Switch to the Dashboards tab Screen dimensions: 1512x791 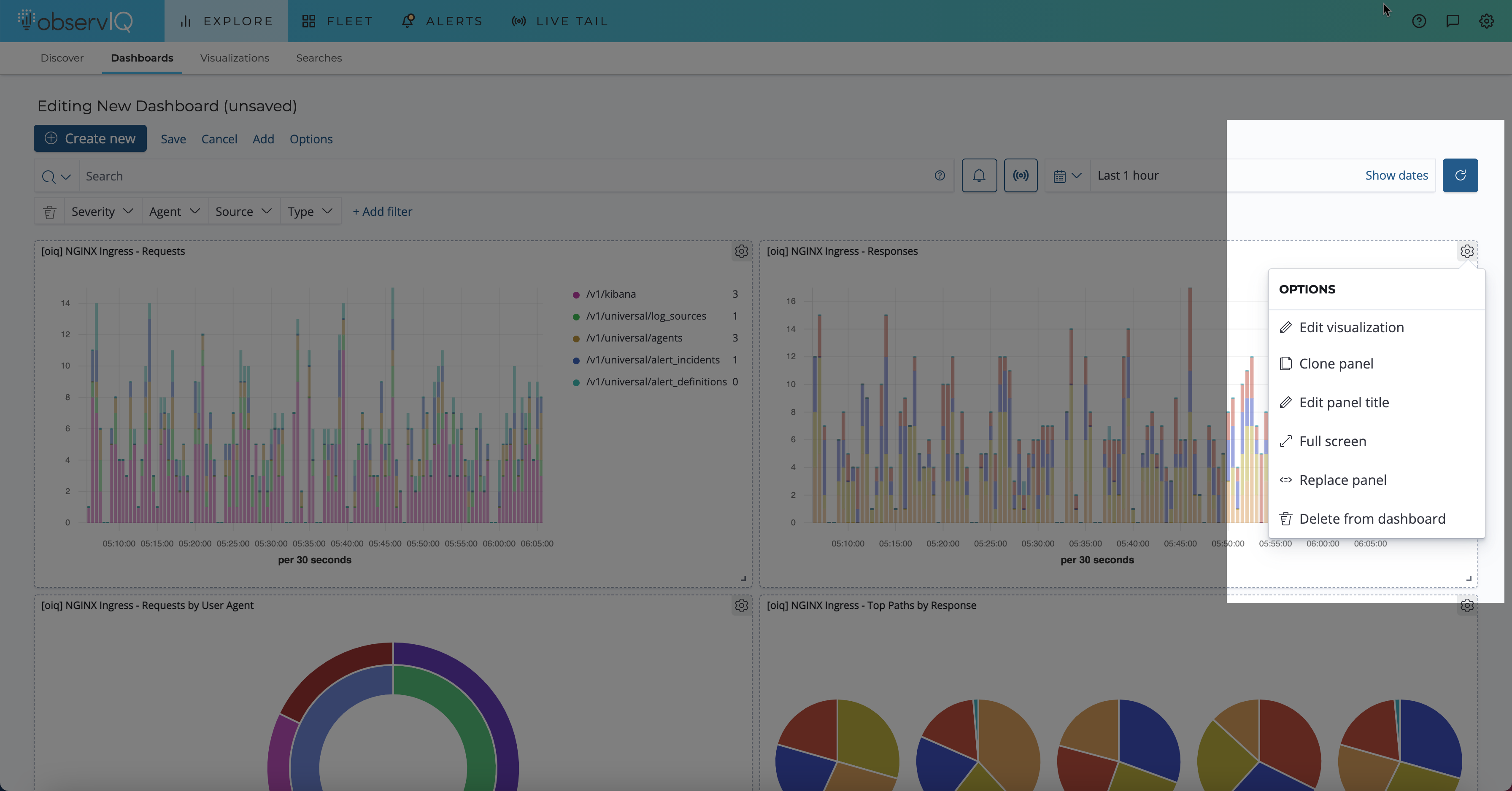(x=142, y=58)
